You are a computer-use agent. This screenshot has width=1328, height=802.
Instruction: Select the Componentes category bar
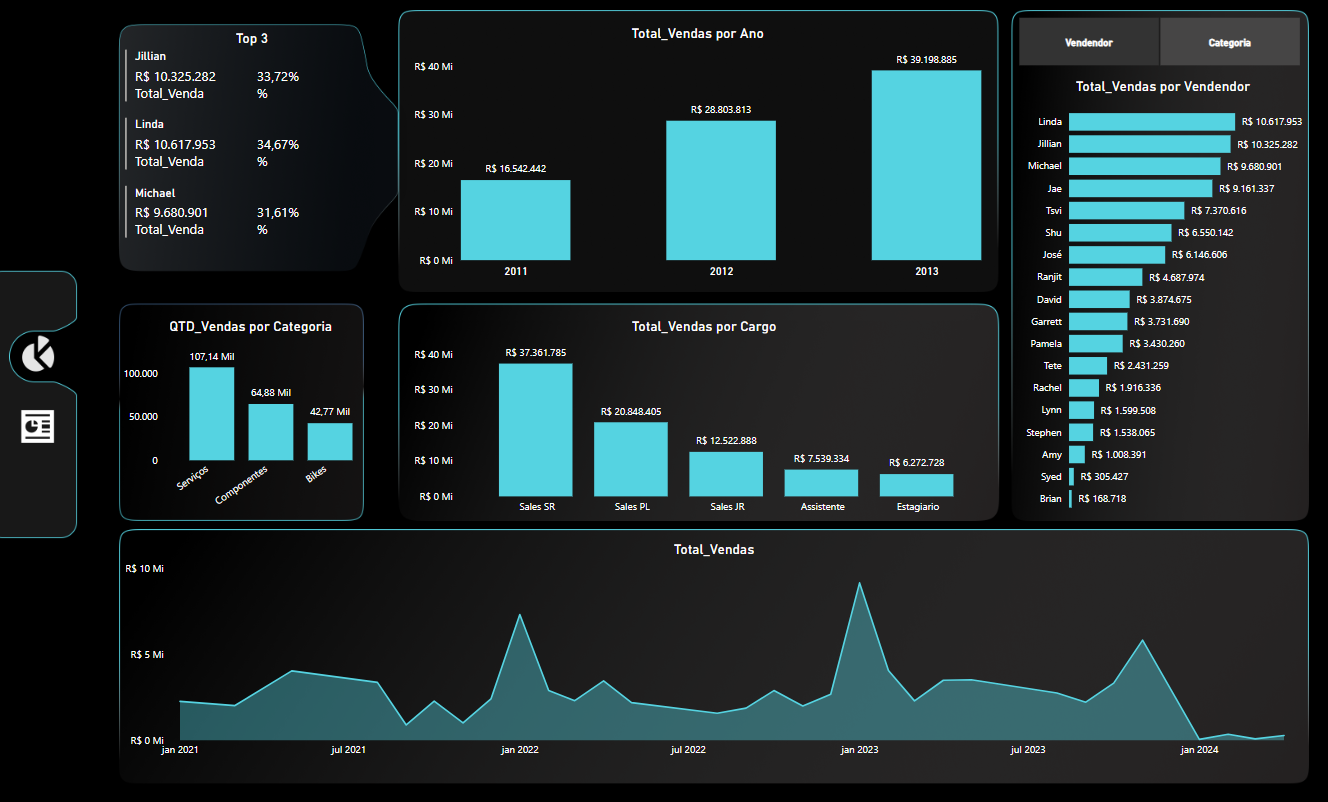click(271, 432)
